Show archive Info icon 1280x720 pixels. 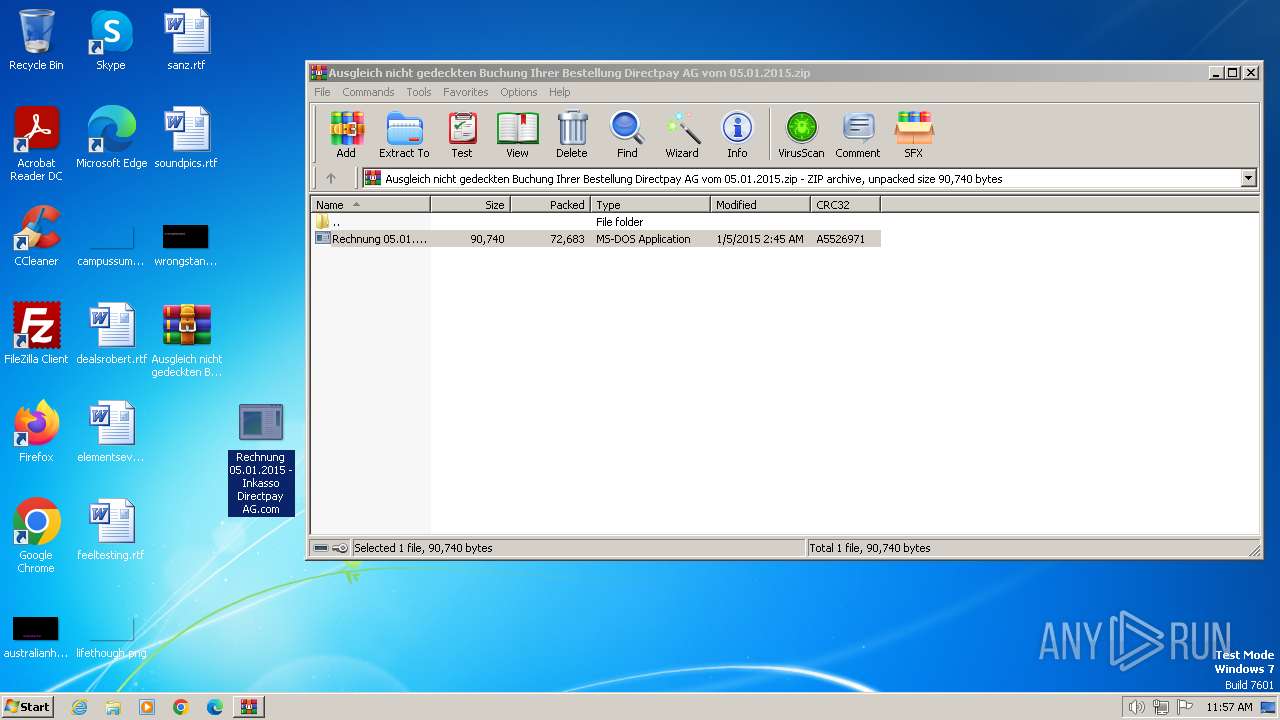click(737, 135)
